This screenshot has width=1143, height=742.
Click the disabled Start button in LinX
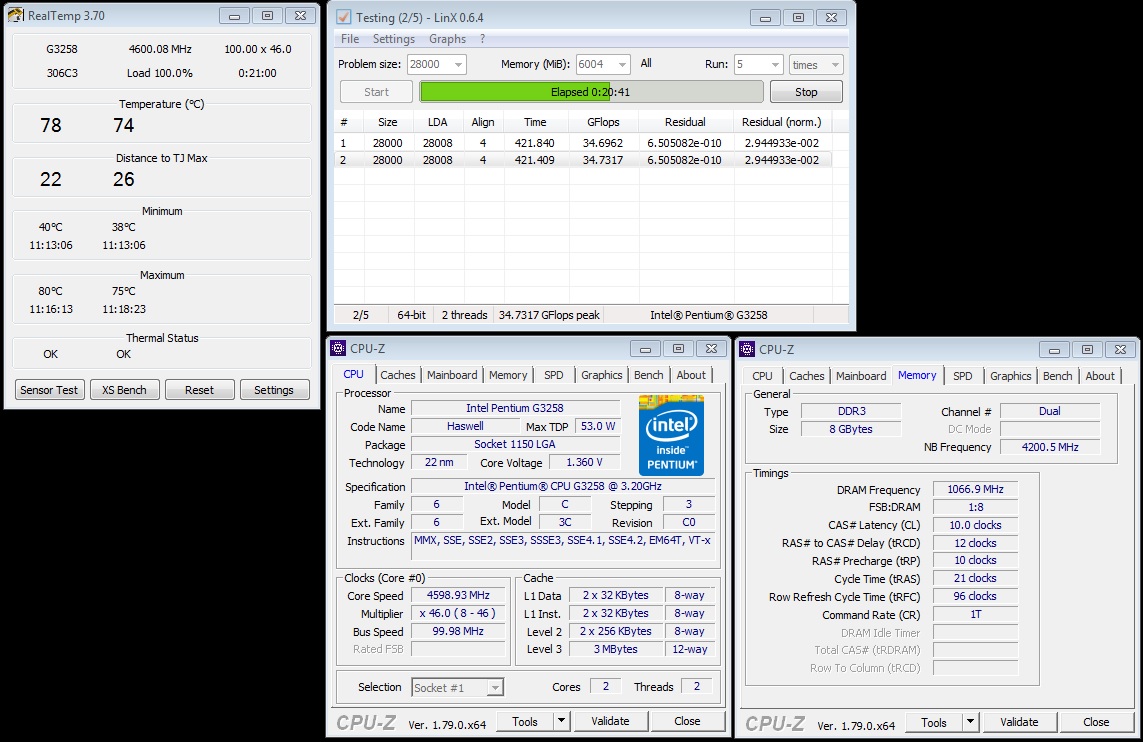click(376, 92)
